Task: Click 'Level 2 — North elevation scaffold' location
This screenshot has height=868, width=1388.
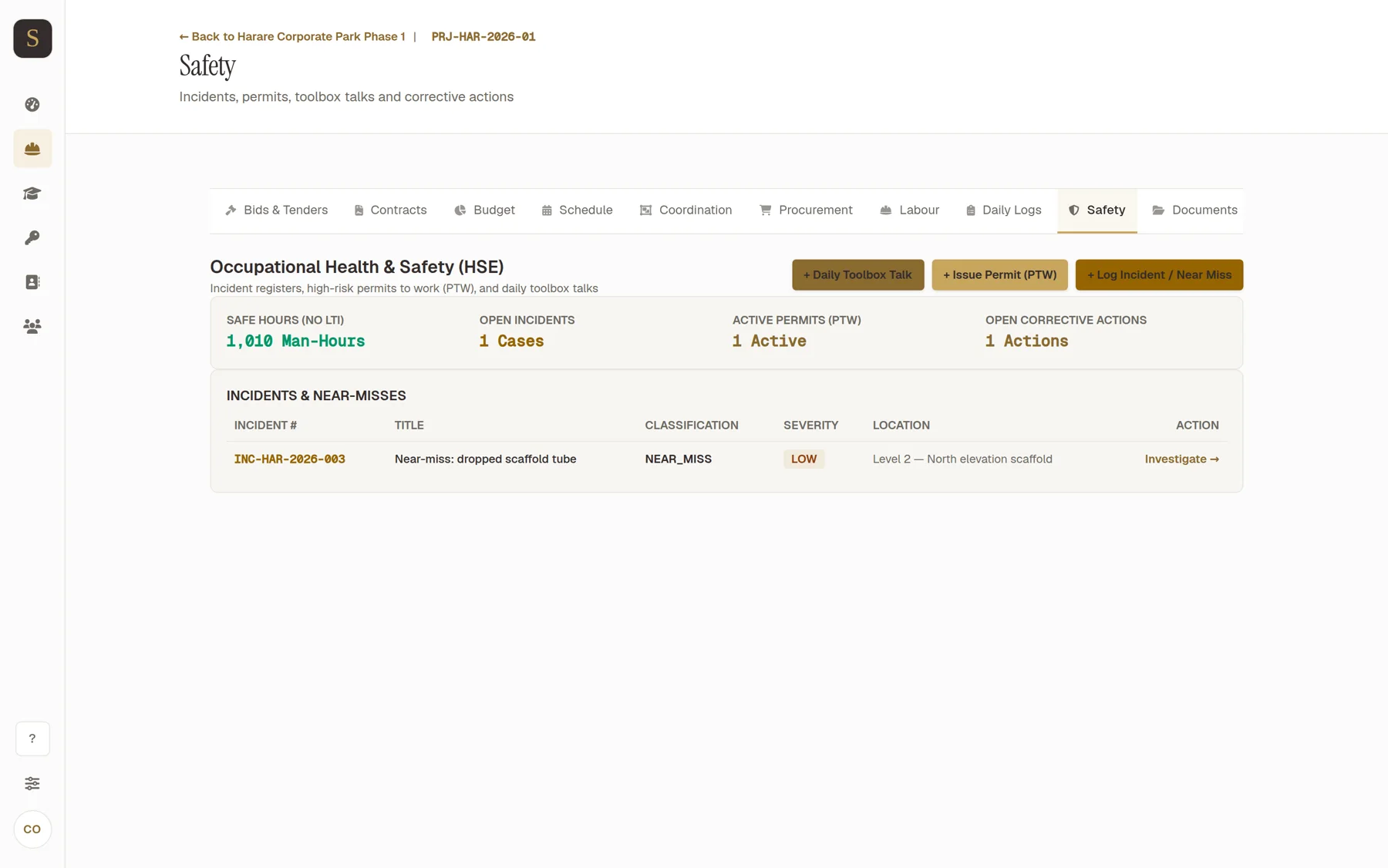Action: [962, 459]
